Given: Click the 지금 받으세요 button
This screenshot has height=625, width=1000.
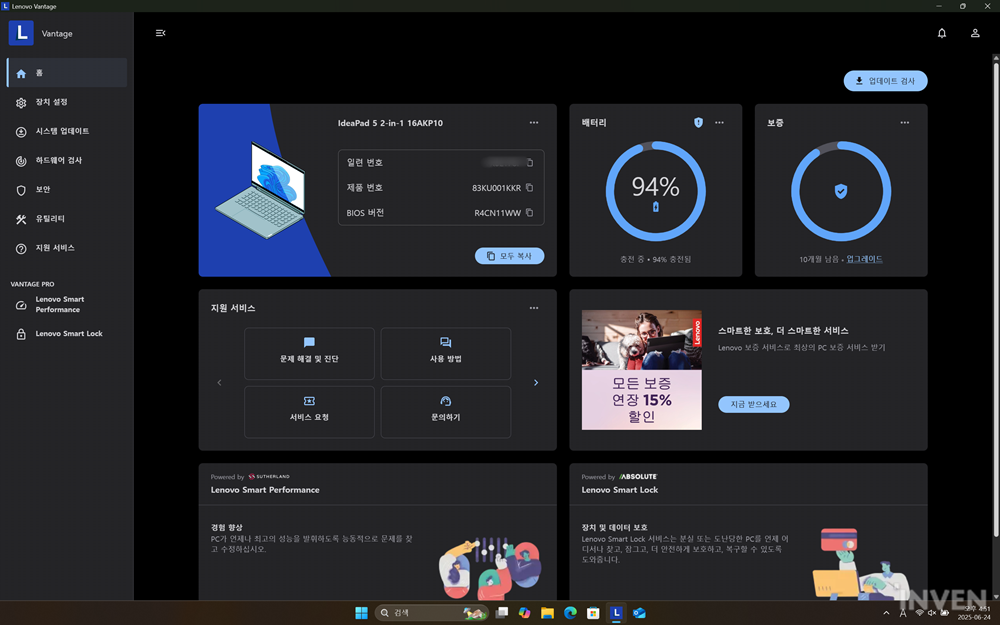Looking at the screenshot, I should point(754,404).
